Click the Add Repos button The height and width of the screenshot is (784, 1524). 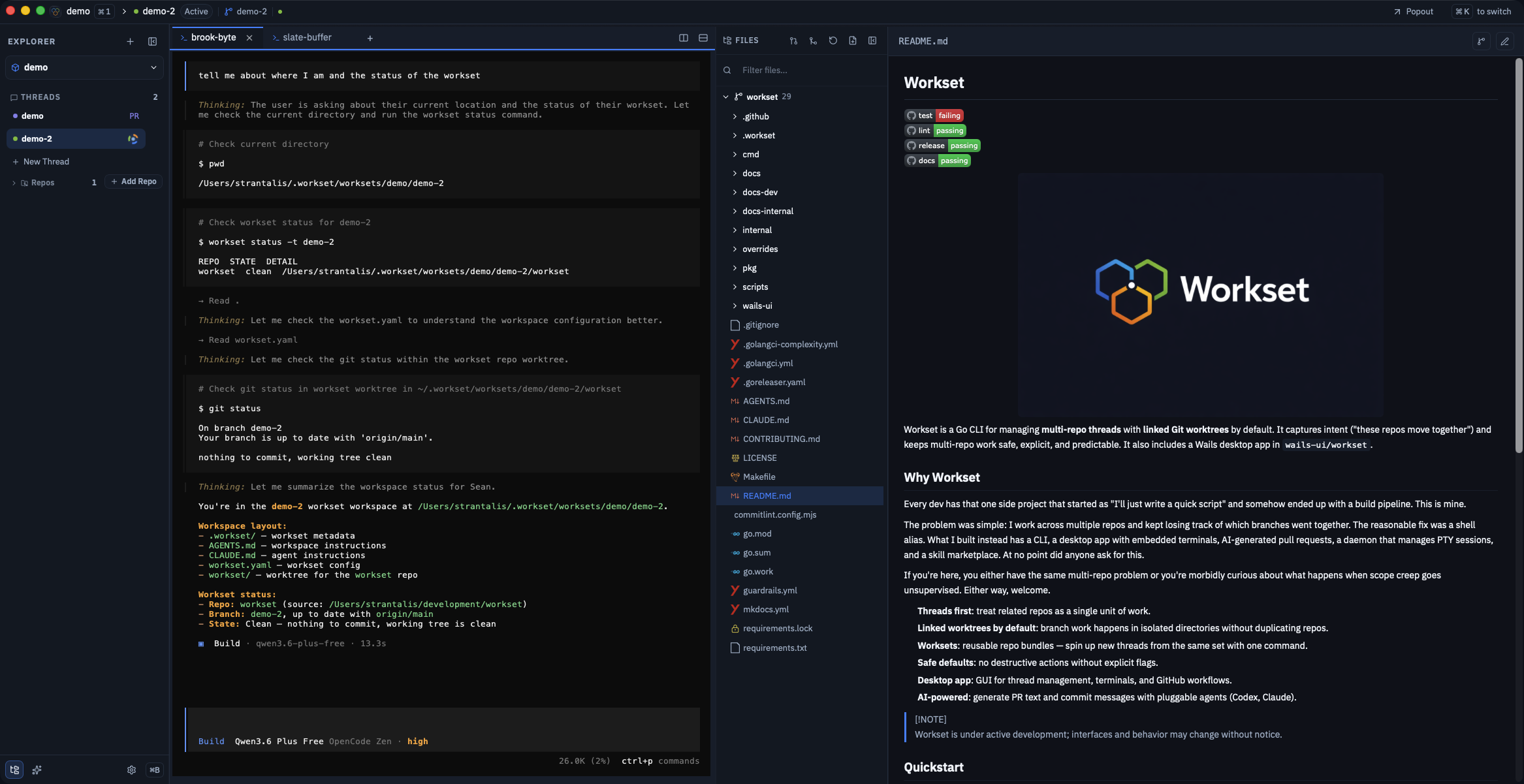pos(133,181)
